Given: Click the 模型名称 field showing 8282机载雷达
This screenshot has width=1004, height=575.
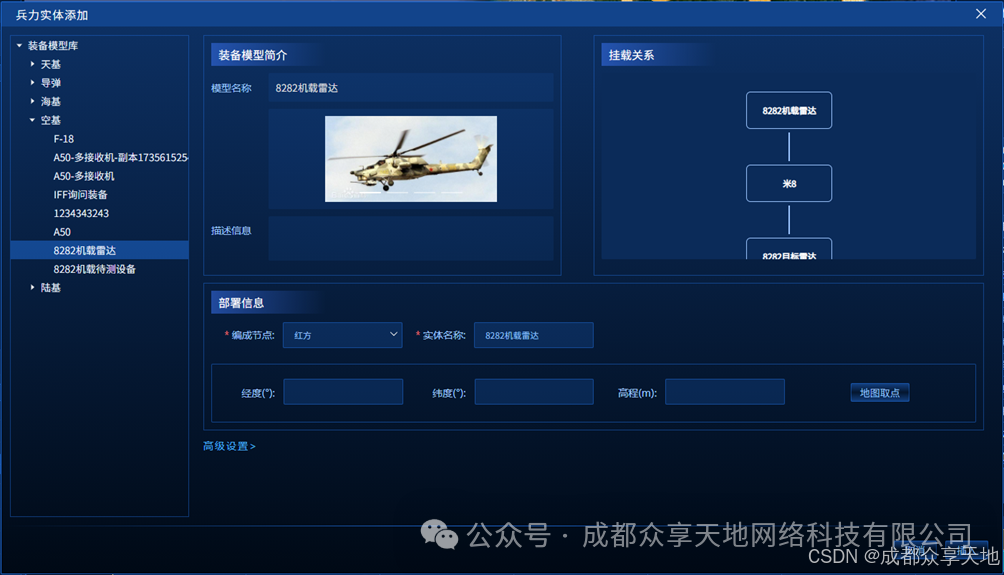Looking at the screenshot, I should [411, 88].
